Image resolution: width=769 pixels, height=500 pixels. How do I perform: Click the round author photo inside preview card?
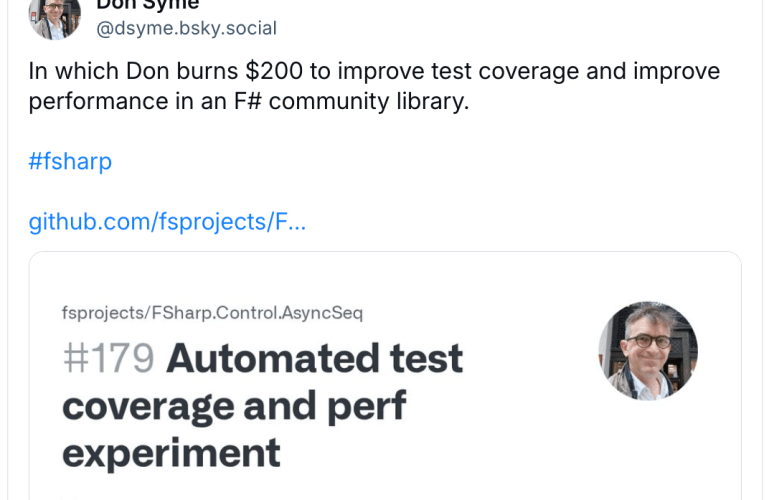click(647, 351)
